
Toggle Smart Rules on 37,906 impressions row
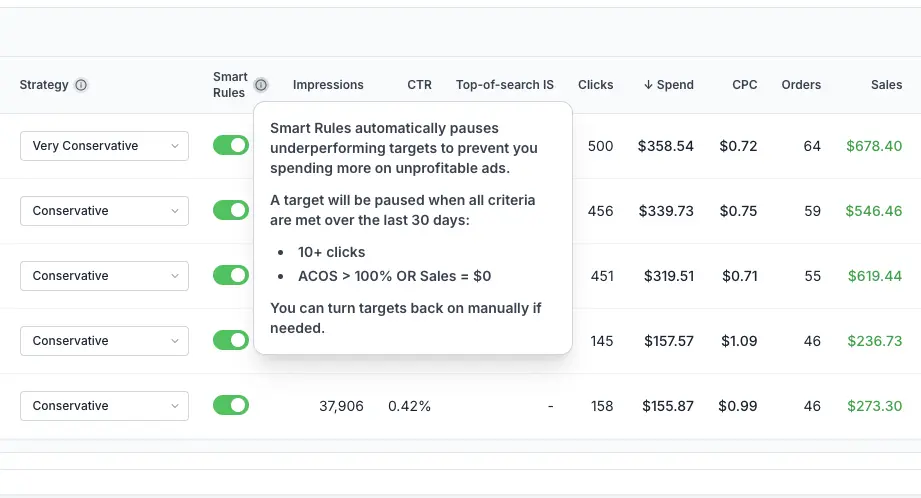click(x=231, y=405)
